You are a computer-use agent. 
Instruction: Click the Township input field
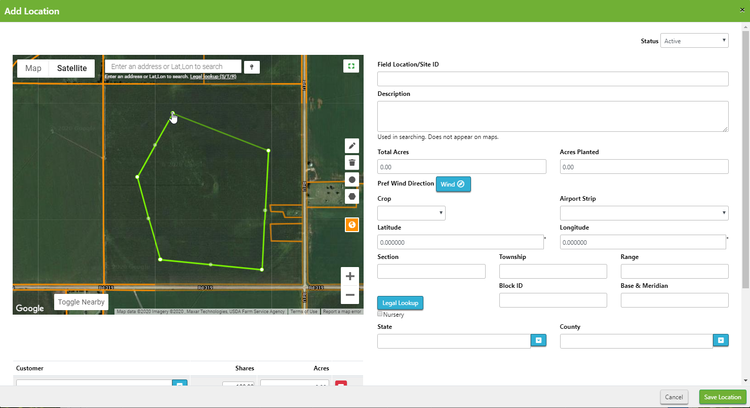pos(552,271)
